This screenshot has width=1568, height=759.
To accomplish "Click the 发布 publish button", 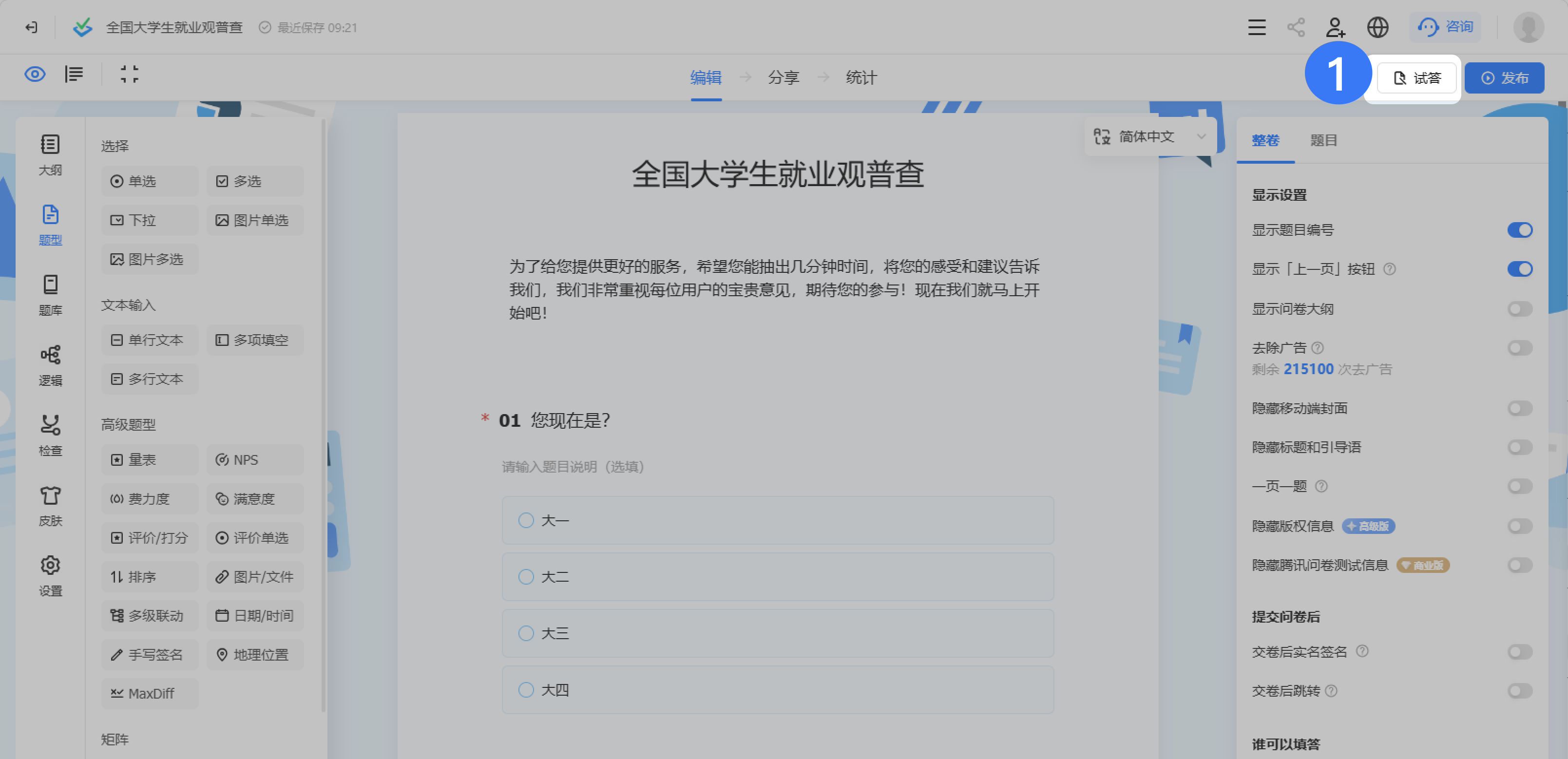I will pos(1504,78).
